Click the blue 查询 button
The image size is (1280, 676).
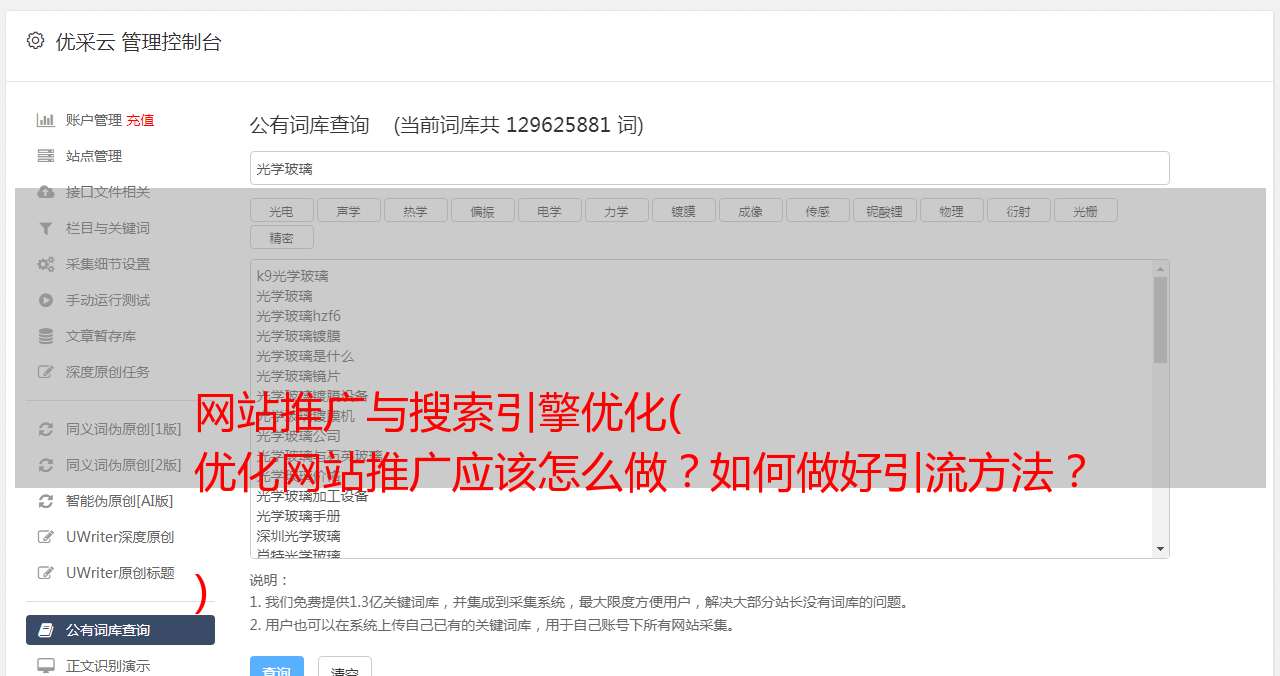pos(277,667)
